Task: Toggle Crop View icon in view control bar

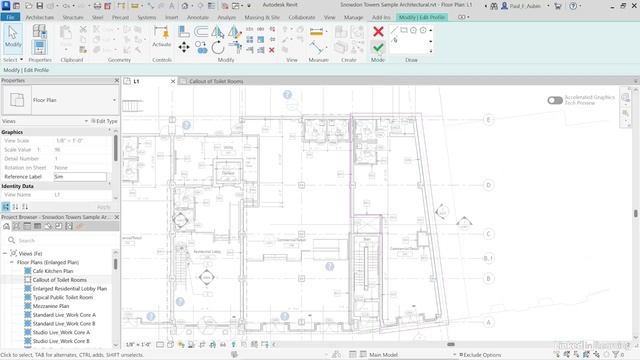Action: tap(202, 344)
